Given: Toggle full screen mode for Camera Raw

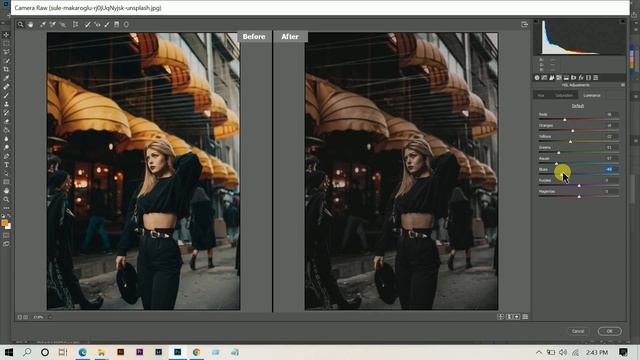Looking at the screenshot, I should pyautogui.click(x=524, y=24).
